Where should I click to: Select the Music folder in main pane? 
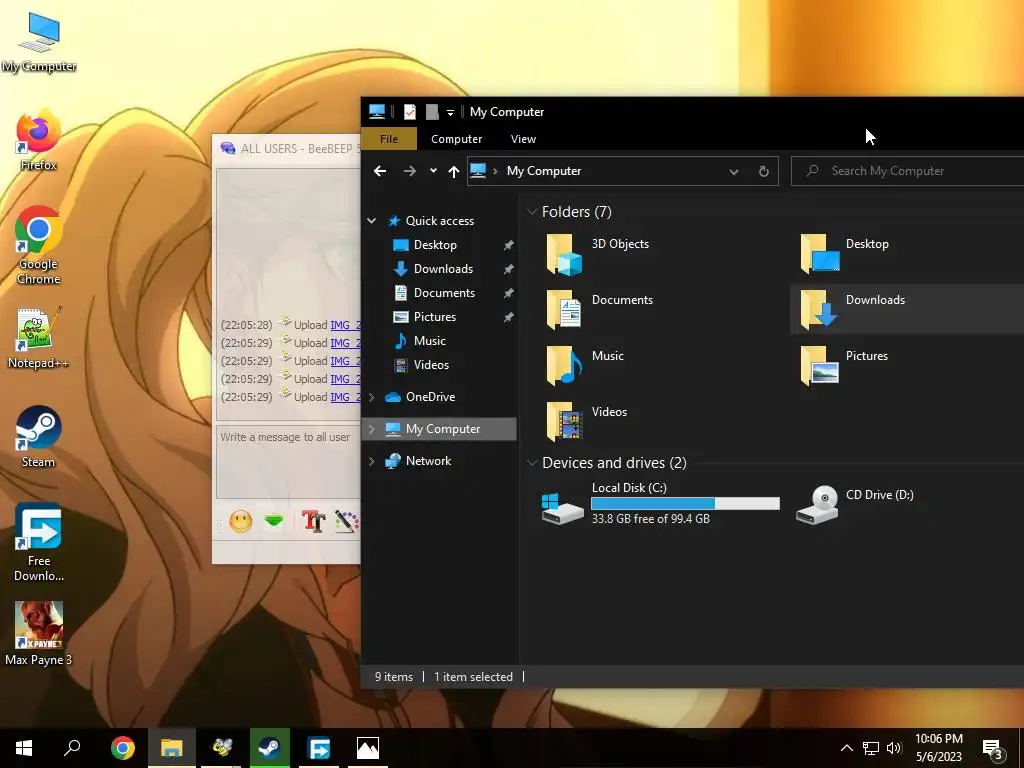584,366
